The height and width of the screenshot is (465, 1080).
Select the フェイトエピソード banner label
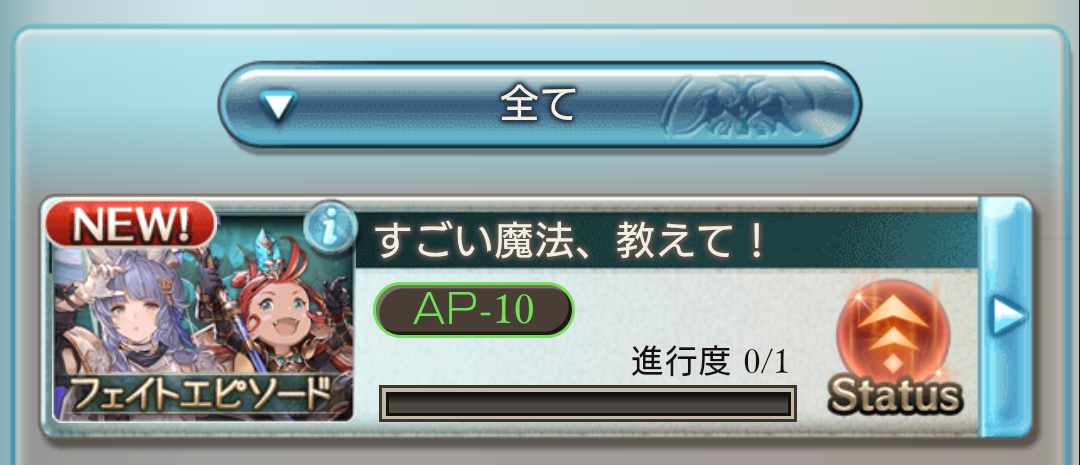202,393
